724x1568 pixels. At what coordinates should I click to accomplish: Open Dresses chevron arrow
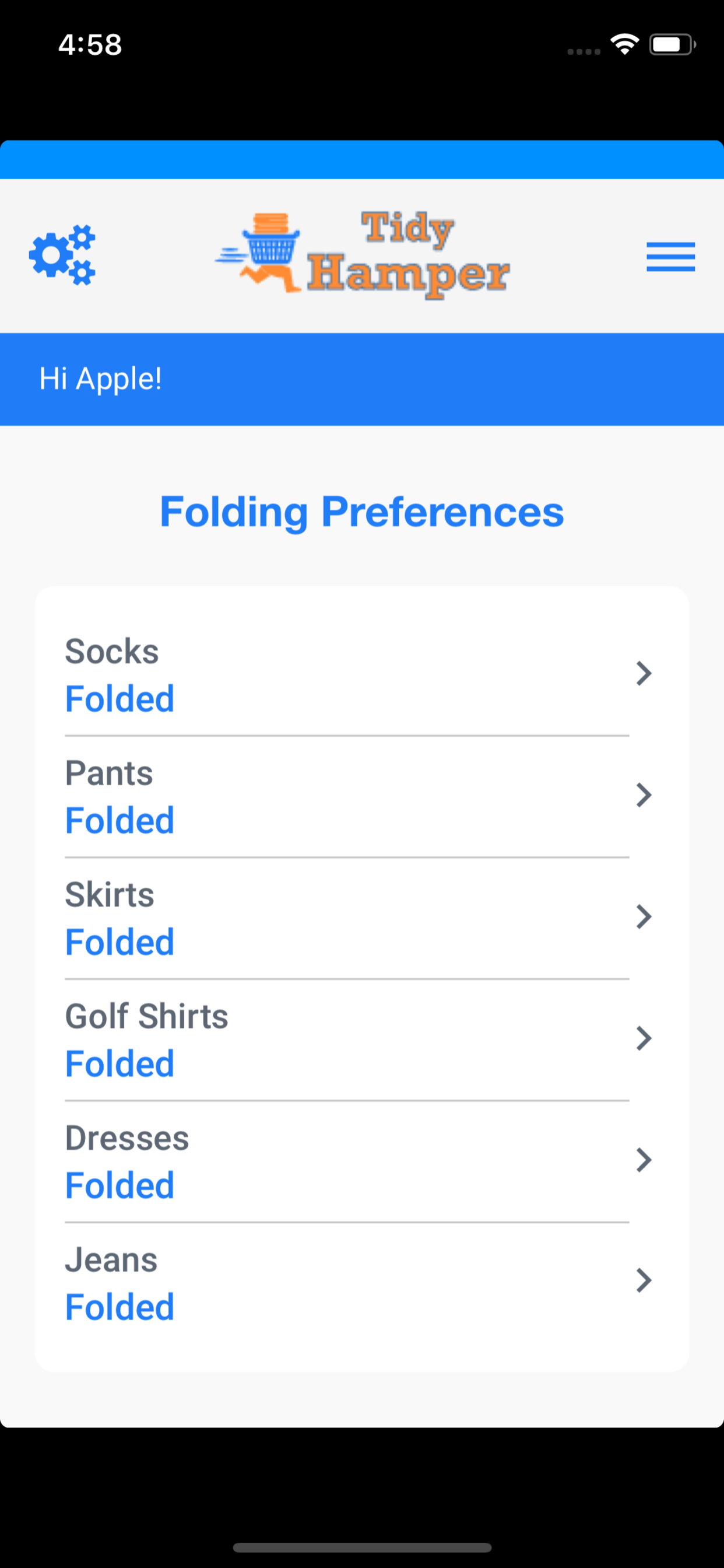644,1160
